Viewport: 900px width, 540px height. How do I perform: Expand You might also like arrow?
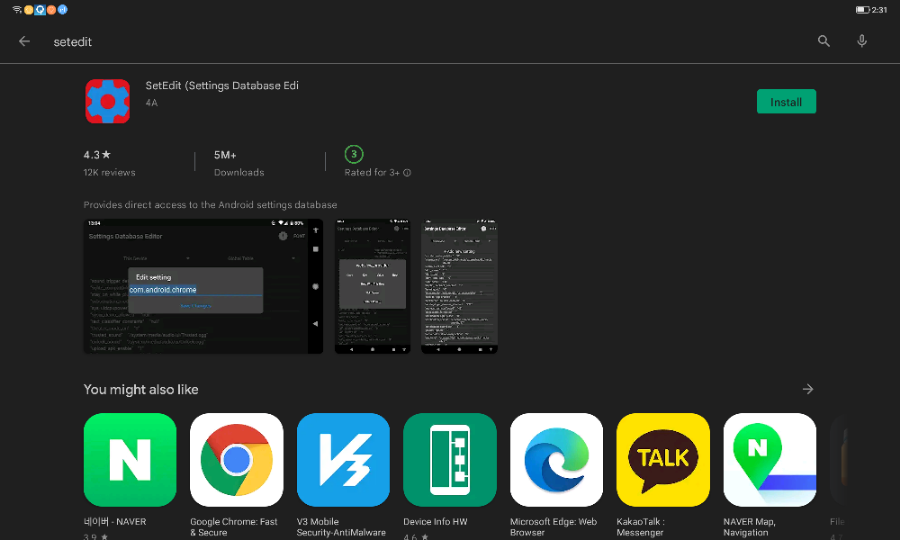point(808,389)
